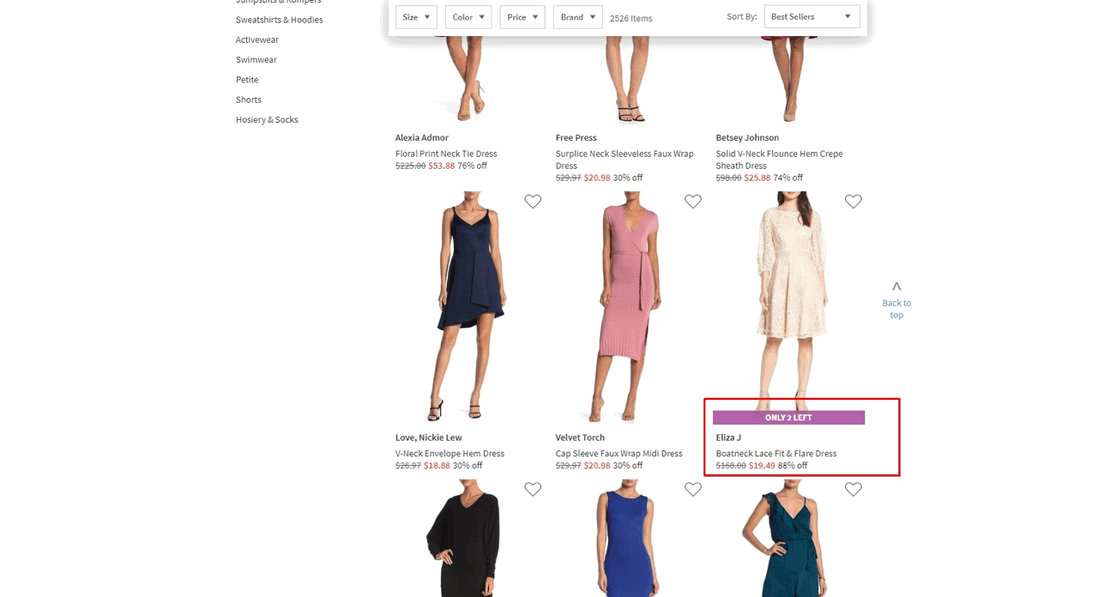Open the Brand filter dropdown
The height and width of the screenshot is (597, 1098).
pyautogui.click(x=577, y=16)
